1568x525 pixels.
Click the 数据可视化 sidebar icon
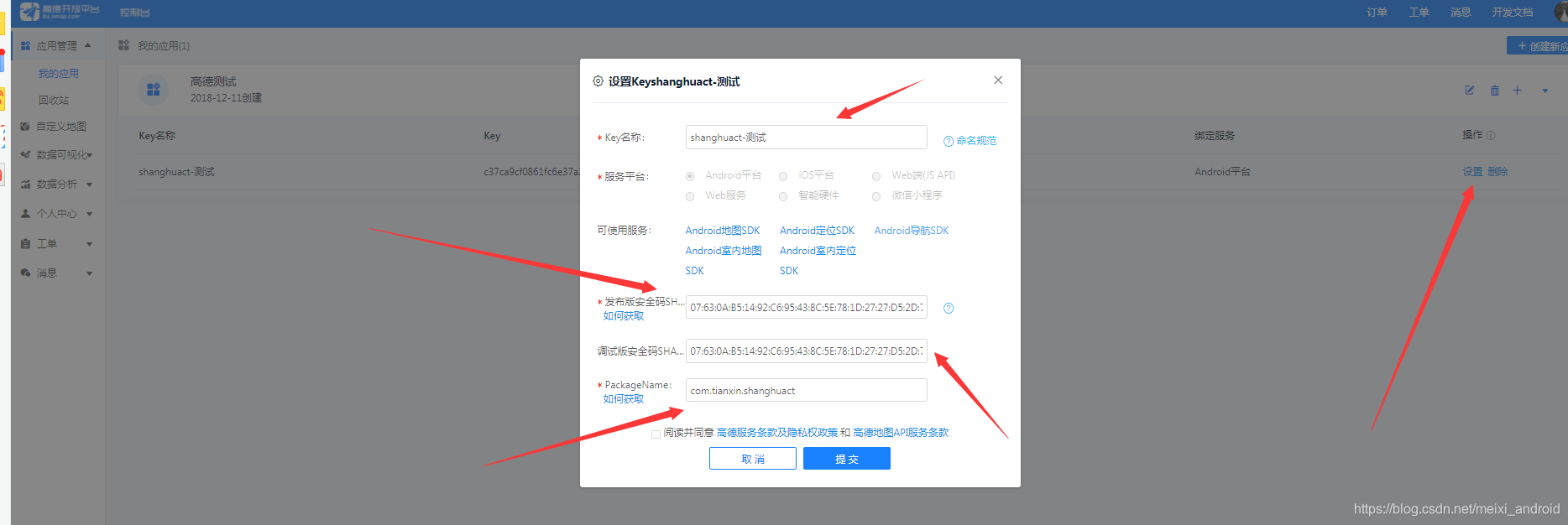(x=25, y=155)
